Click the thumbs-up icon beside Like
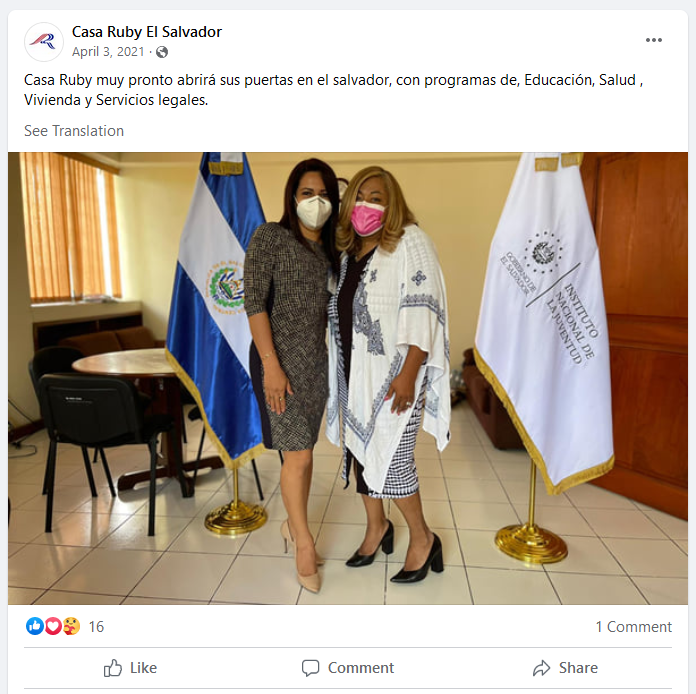This screenshot has width=696, height=694. (113, 668)
